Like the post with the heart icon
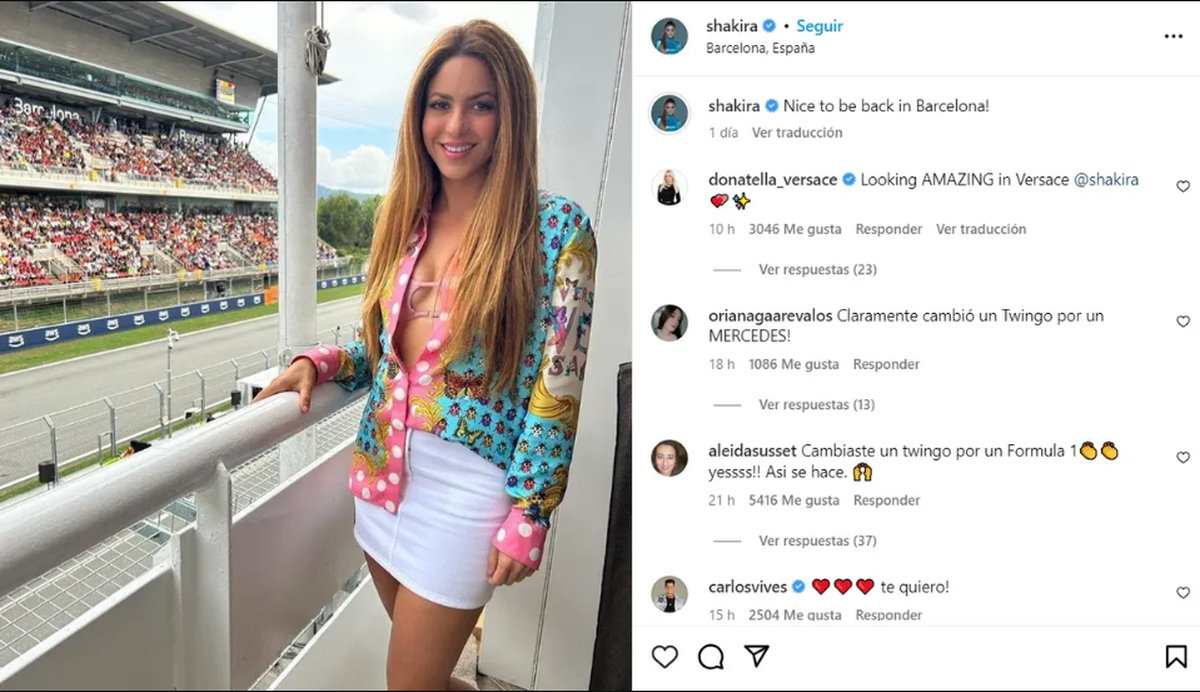The image size is (1200, 692). click(664, 656)
